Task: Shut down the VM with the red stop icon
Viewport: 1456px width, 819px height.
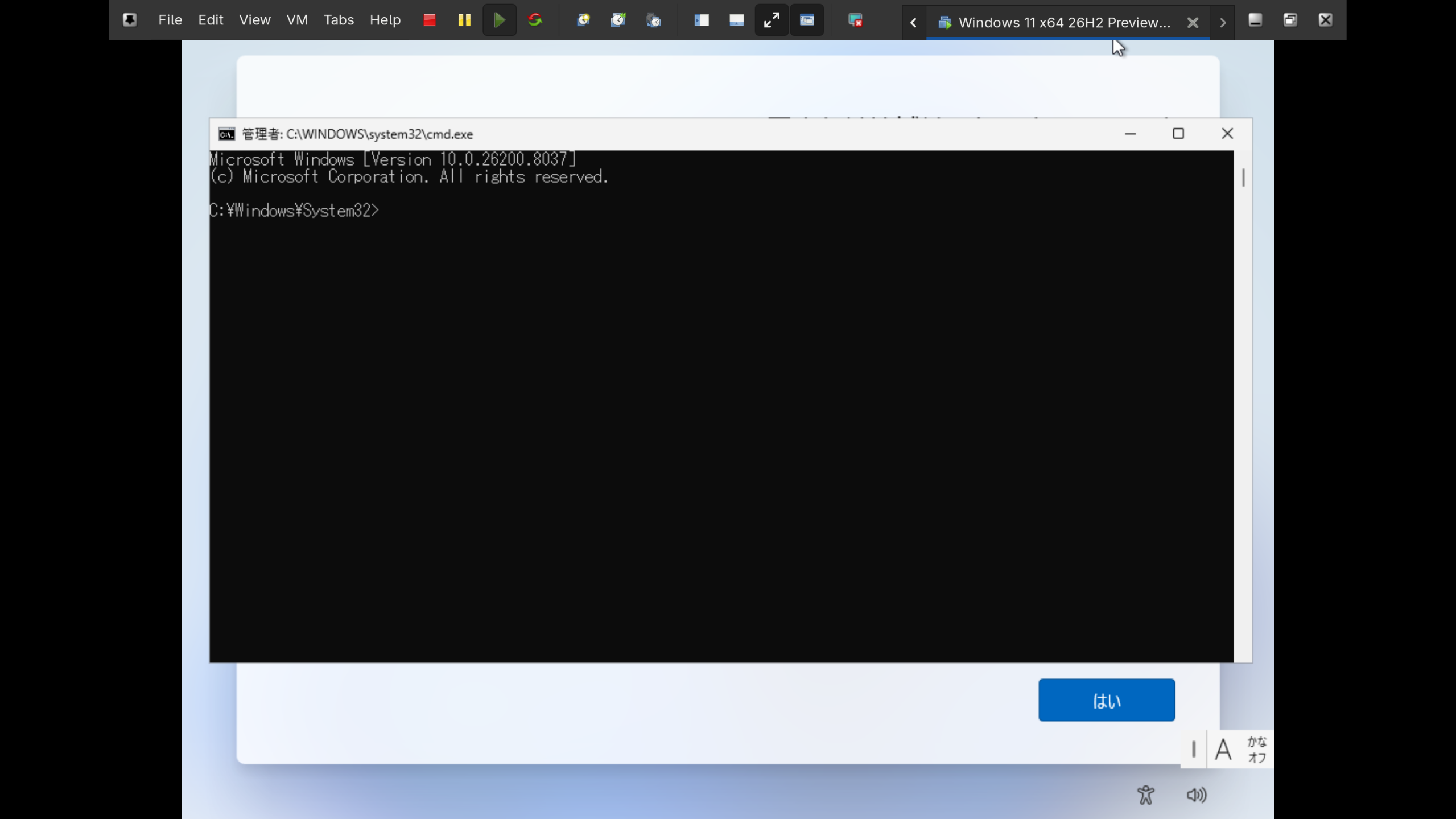Action: click(x=430, y=20)
